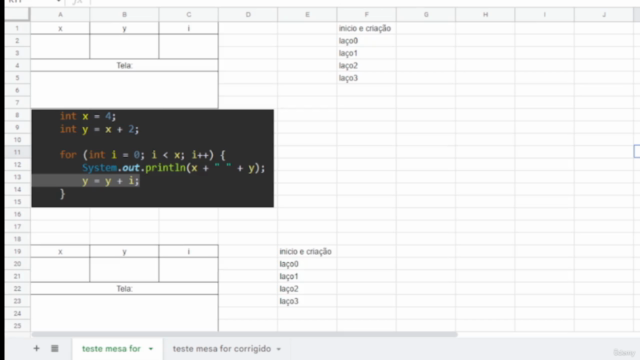This screenshot has width=640, height=360.
Task: Select row 25 header
Action: (x=17, y=326)
